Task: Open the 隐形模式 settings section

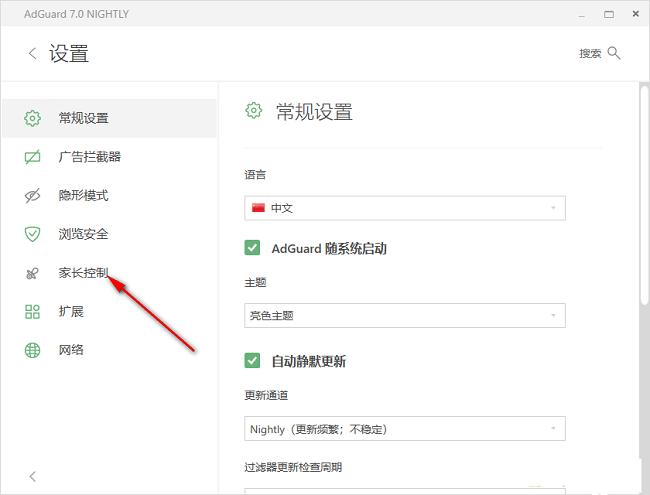Action: [83, 196]
